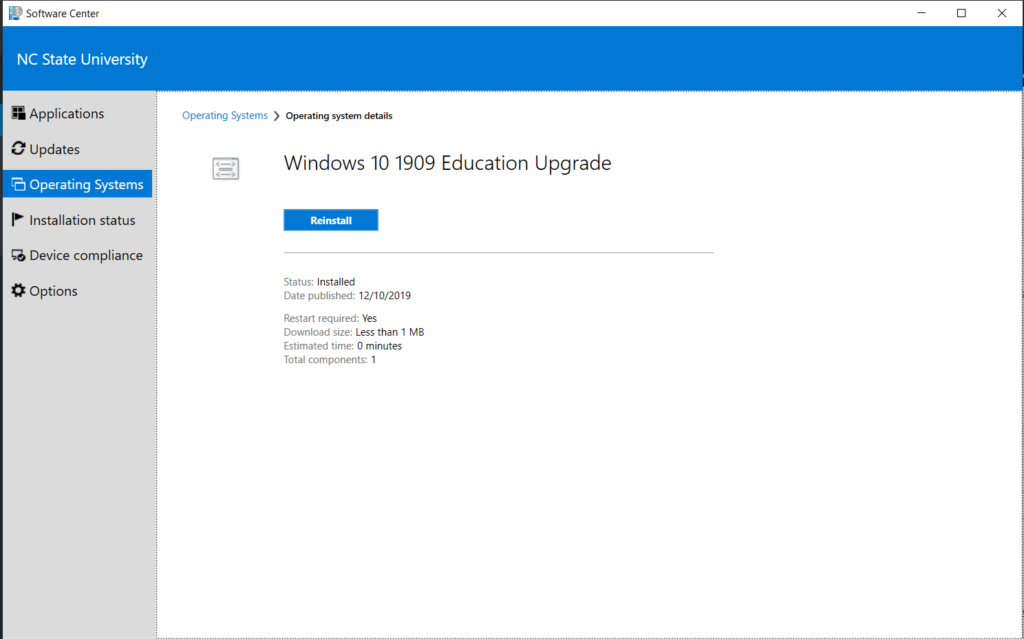Click the breadcrumb chevron after Operating Systems
The image size is (1024, 639).
274,115
